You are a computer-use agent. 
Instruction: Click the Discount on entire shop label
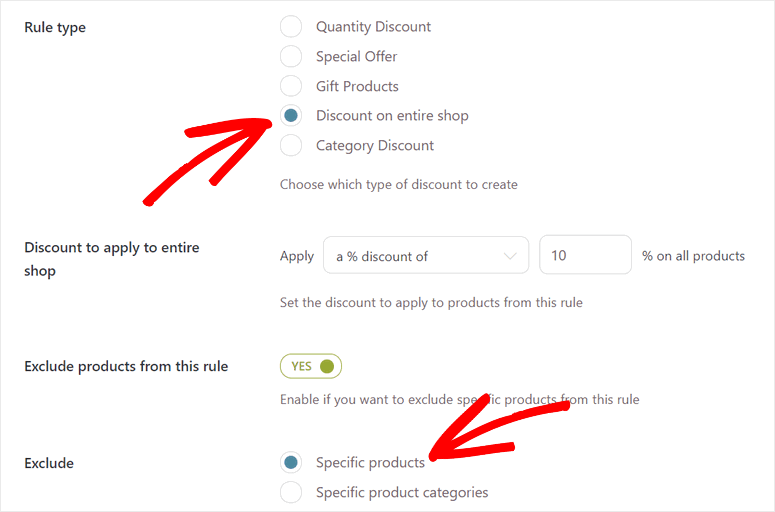coord(392,115)
